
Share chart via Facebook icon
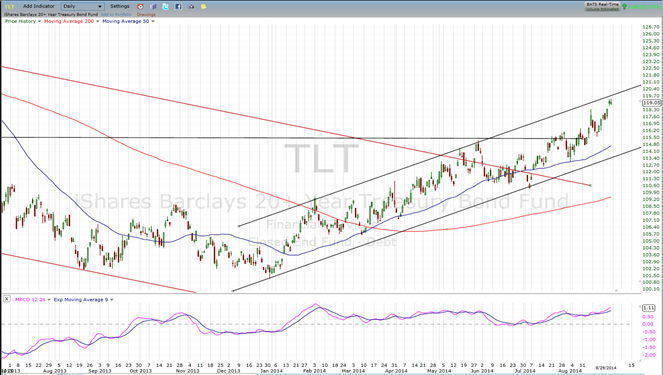click(x=178, y=6)
